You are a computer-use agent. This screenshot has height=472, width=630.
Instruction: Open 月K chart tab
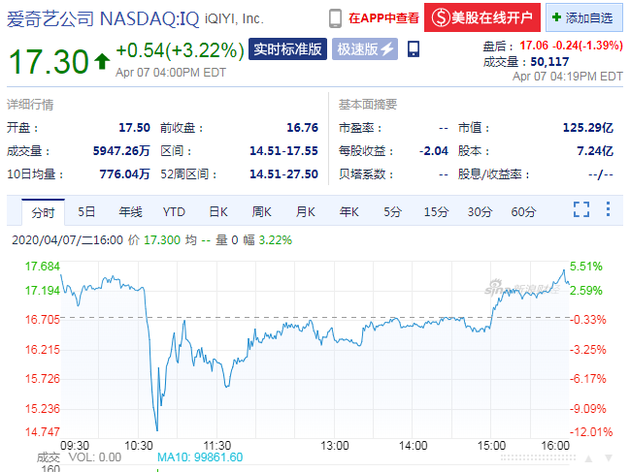305,212
